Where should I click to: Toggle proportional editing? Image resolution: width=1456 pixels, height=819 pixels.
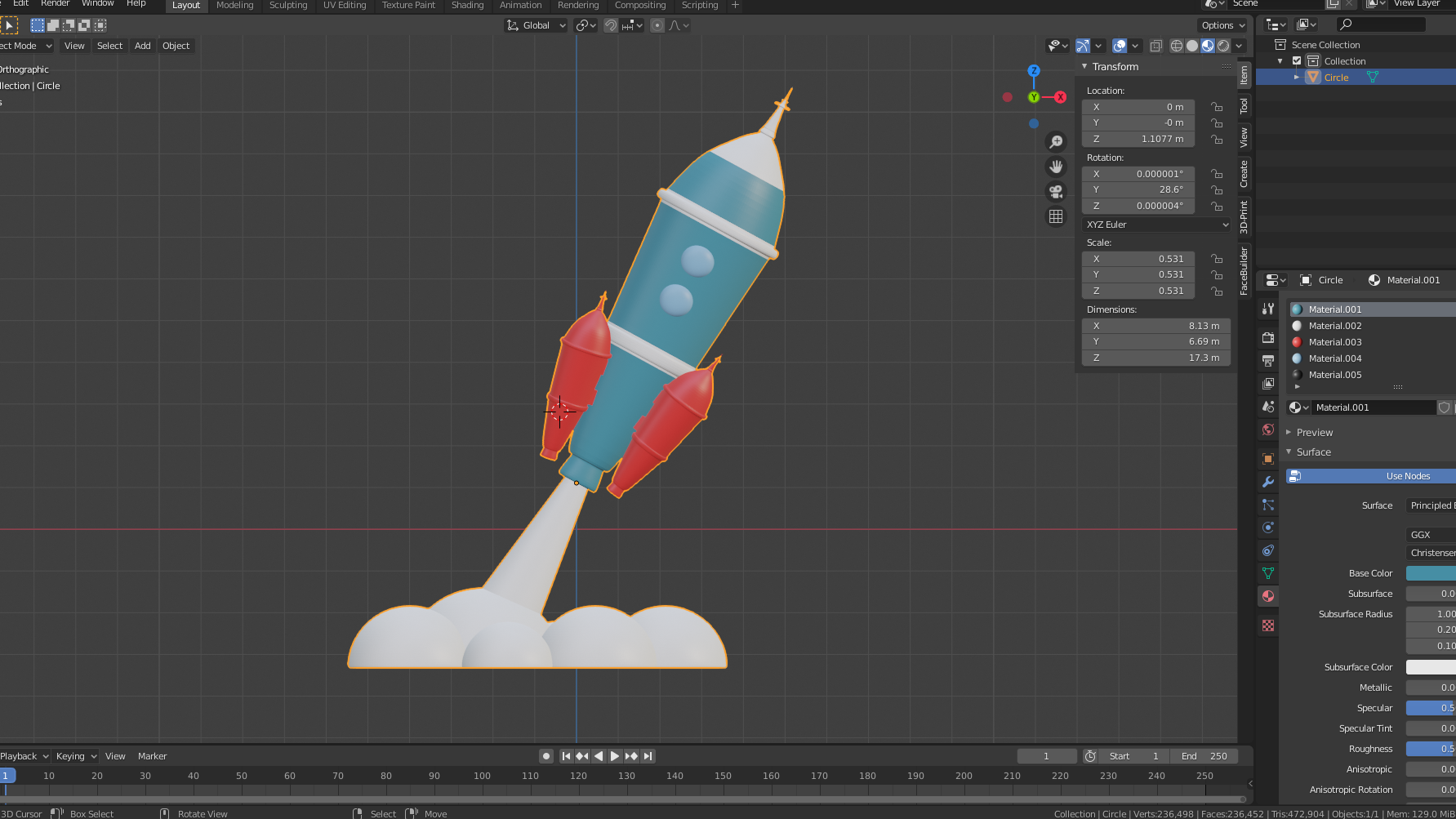coord(657,25)
